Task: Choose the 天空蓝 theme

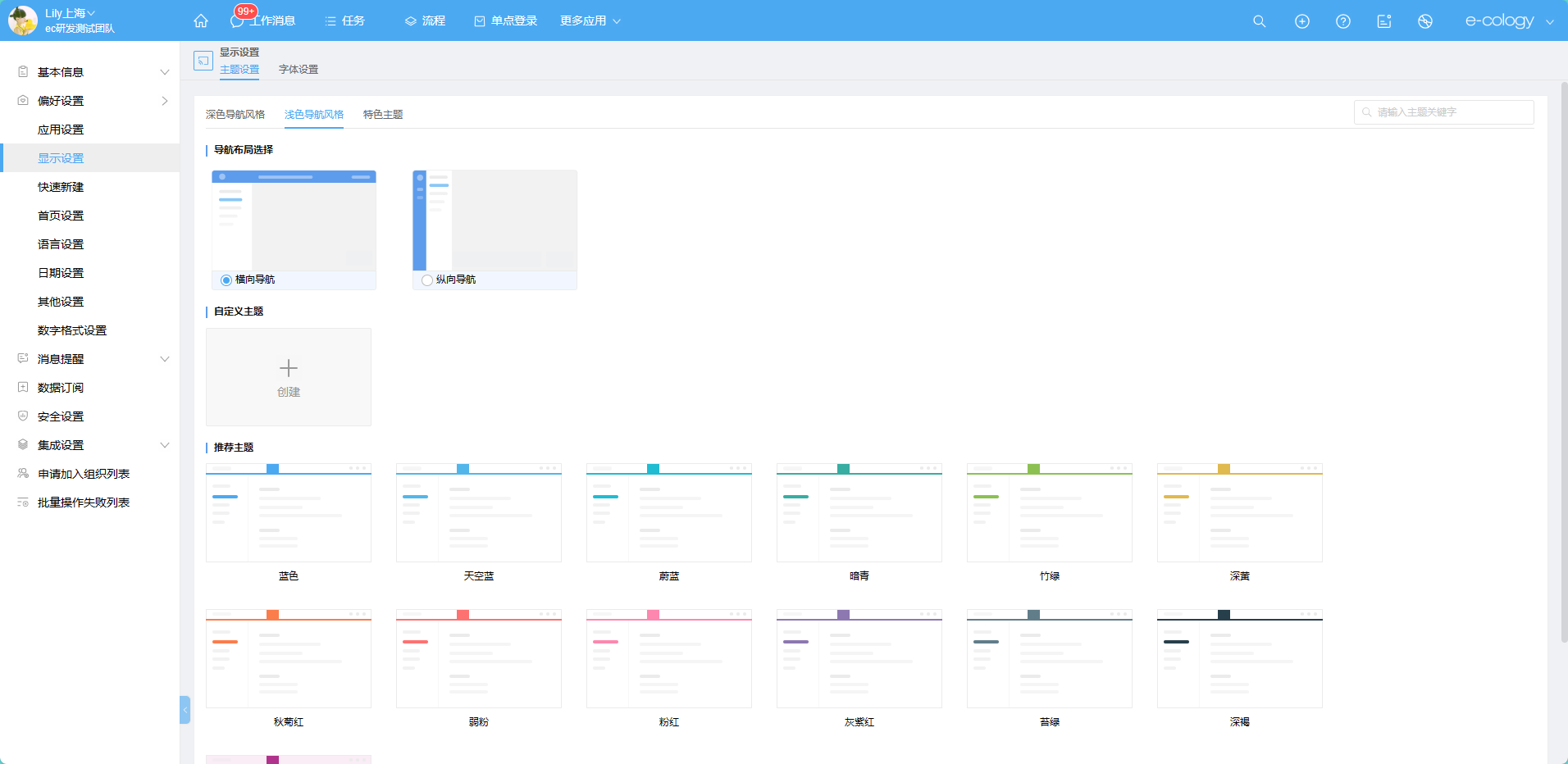Action: pyautogui.click(x=479, y=513)
